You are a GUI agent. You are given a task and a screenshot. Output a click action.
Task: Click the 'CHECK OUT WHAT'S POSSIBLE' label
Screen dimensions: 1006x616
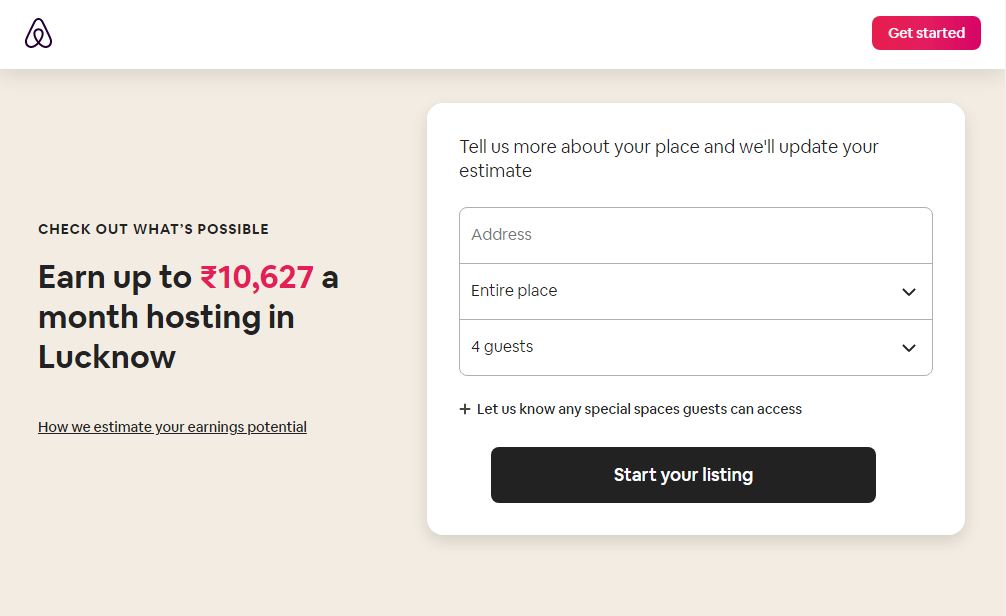(x=153, y=229)
